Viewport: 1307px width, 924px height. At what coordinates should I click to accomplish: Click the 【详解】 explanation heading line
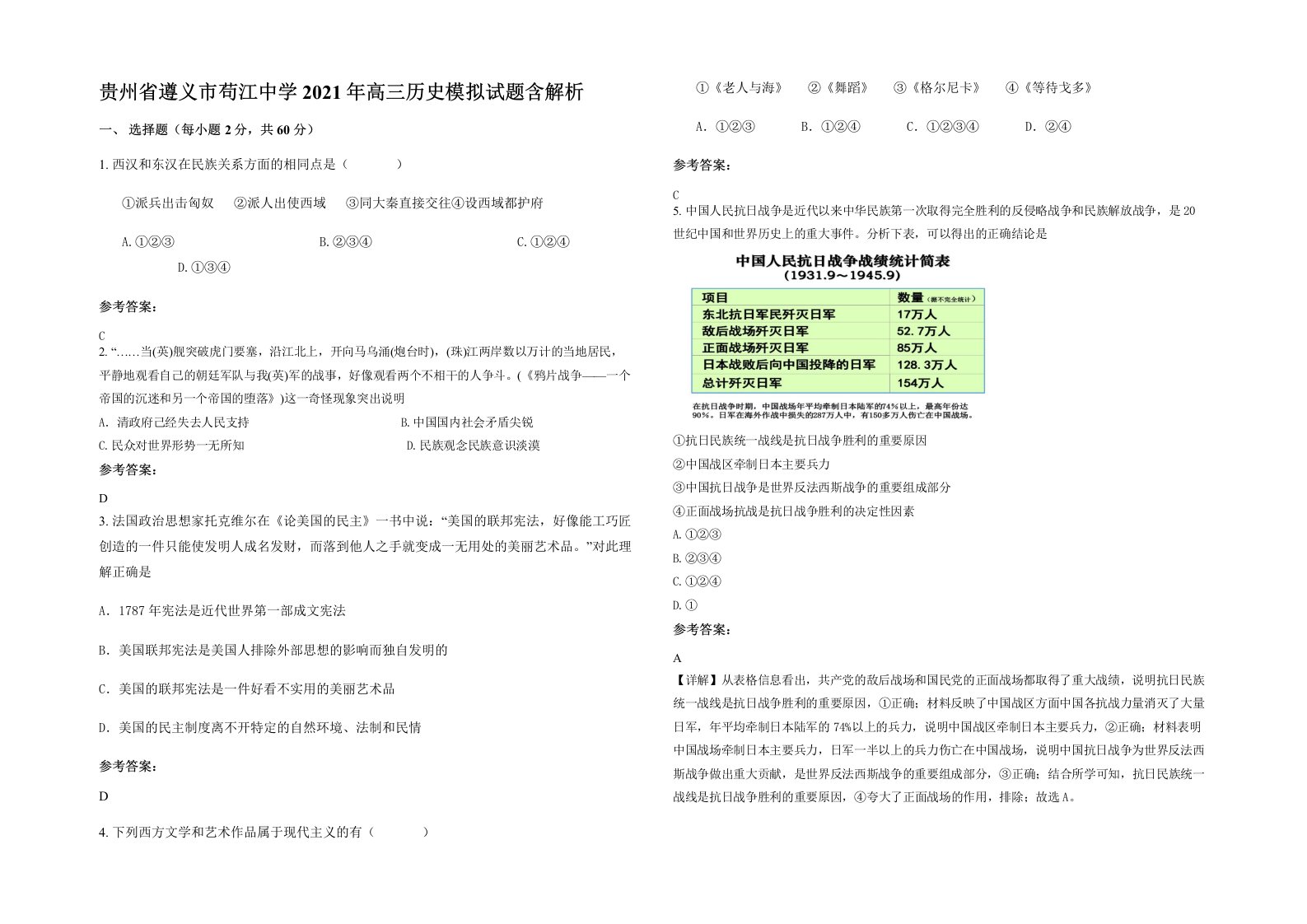point(939,680)
